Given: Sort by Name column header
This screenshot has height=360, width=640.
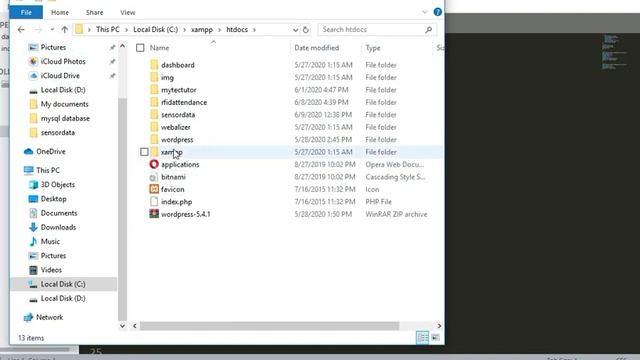Looking at the screenshot, I should pyautogui.click(x=159, y=48).
